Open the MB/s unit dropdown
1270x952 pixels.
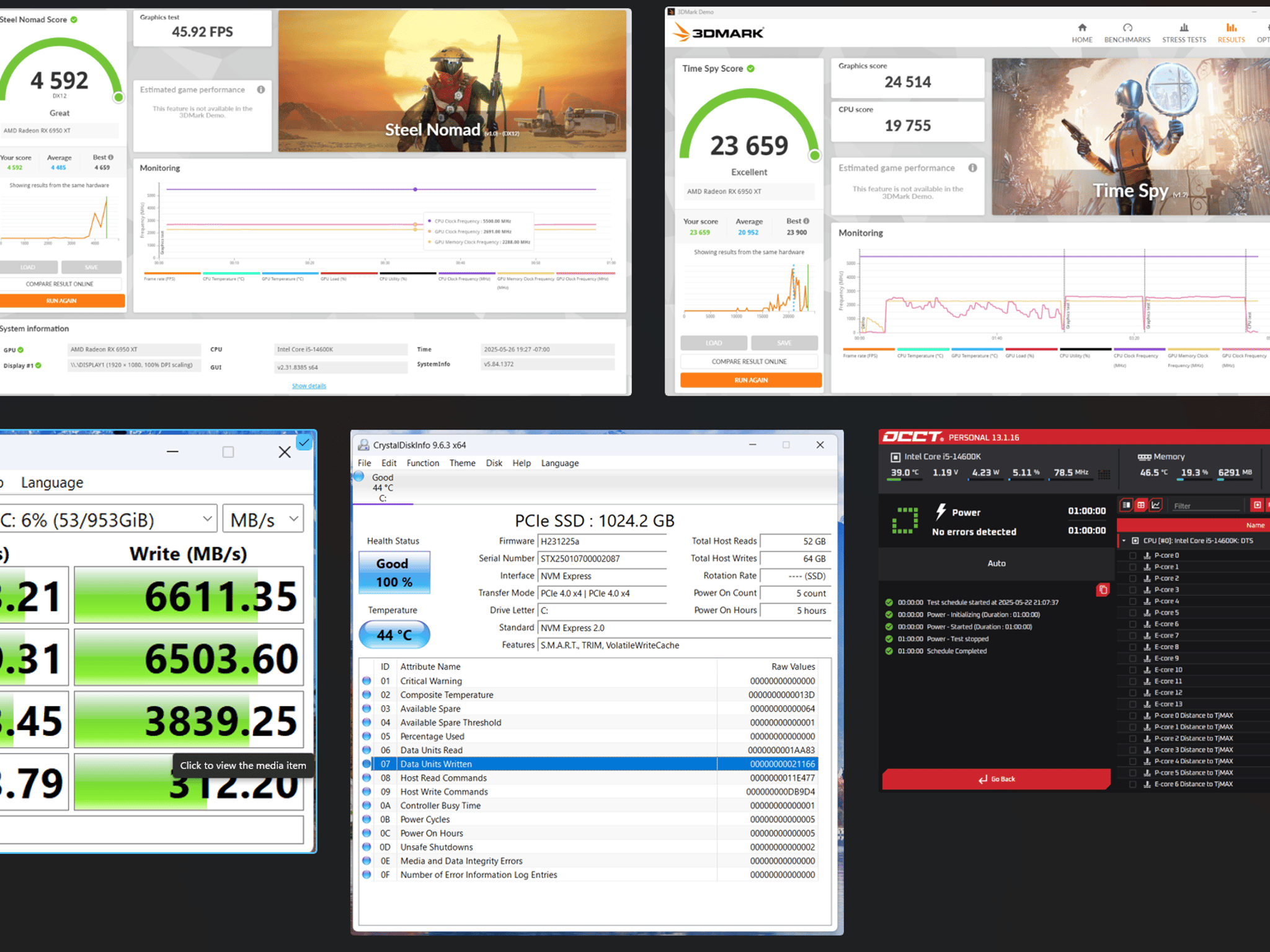coord(263,519)
